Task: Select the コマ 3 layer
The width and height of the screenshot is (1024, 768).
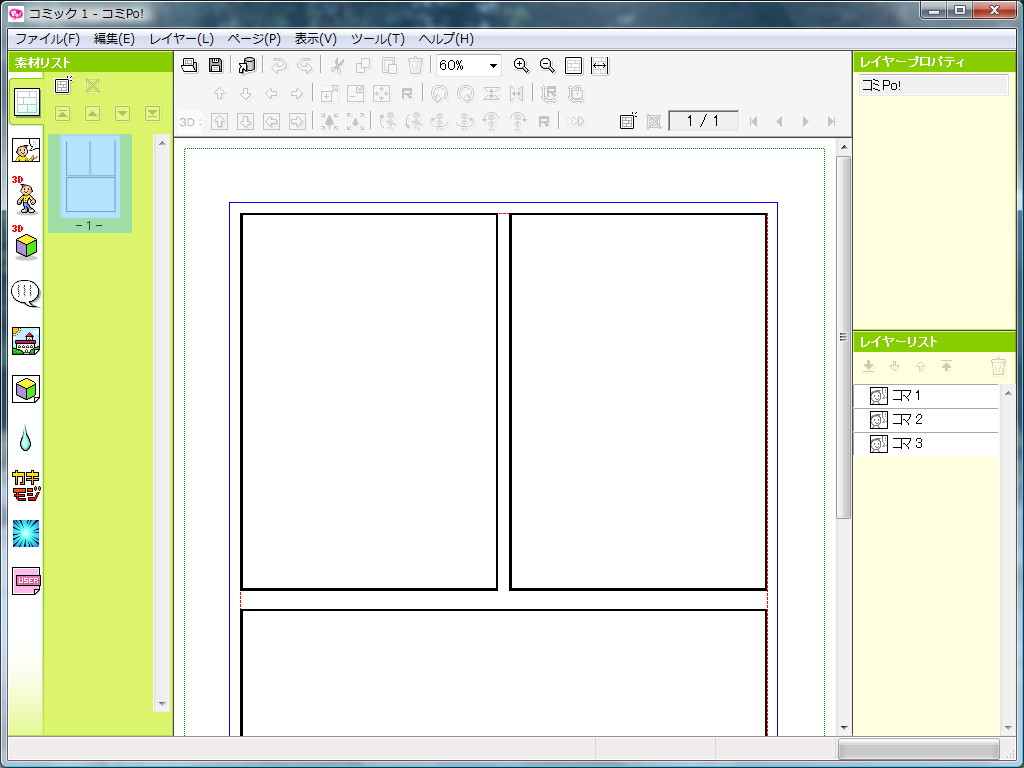Action: pos(926,444)
